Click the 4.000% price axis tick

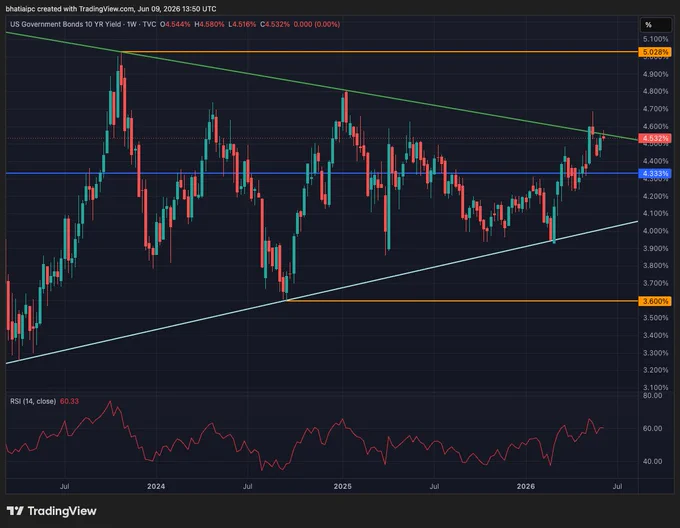pyautogui.click(x=655, y=231)
